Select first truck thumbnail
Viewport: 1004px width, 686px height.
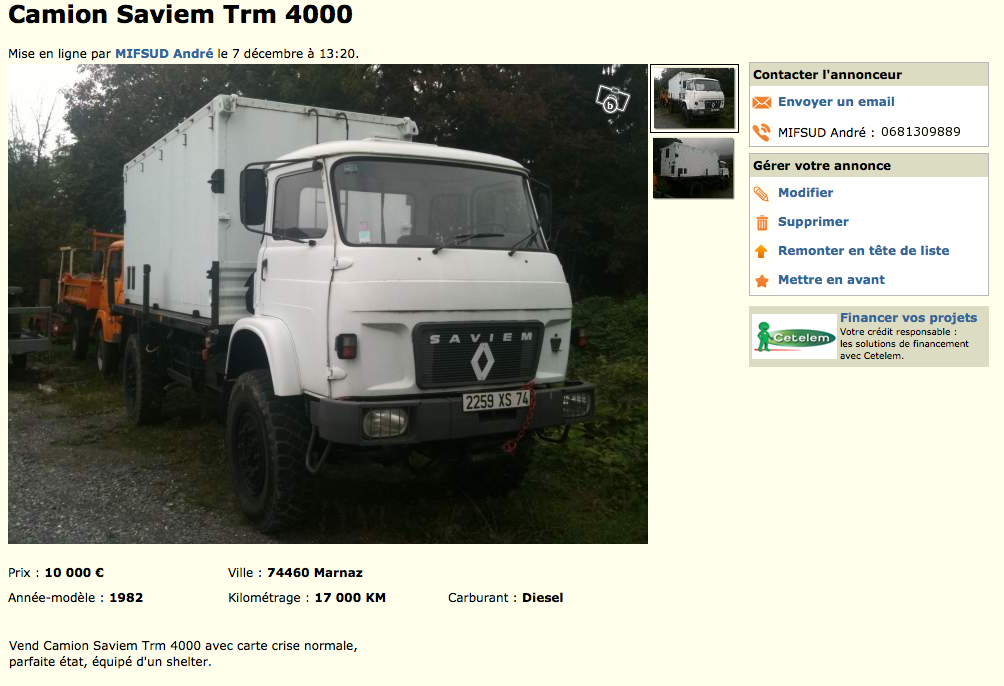695,99
